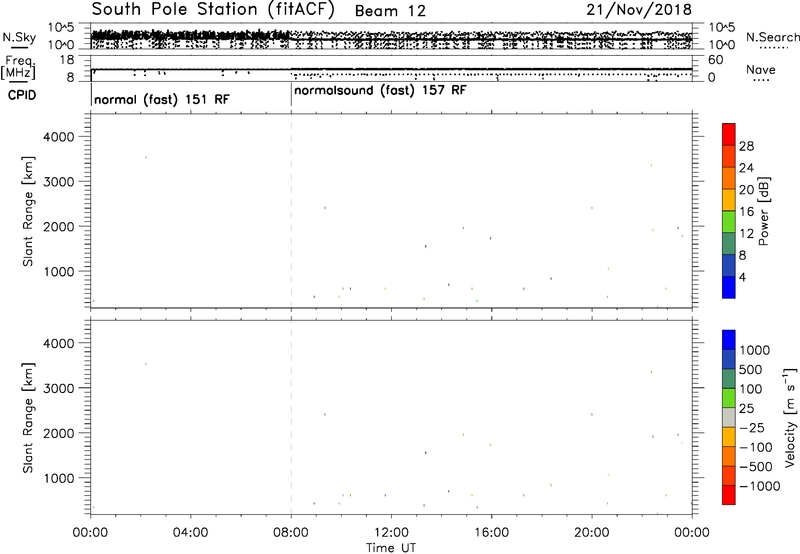This screenshot has width=800, height=554.
Task: Click the '3000' tick of the power panel
Action: [x=59, y=182]
